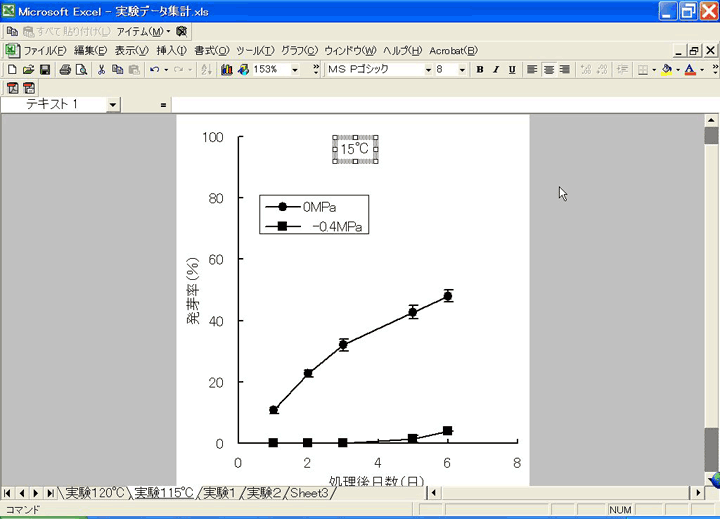Expand the Name Box dropdown showing テキスト 1

pyautogui.click(x=112, y=104)
